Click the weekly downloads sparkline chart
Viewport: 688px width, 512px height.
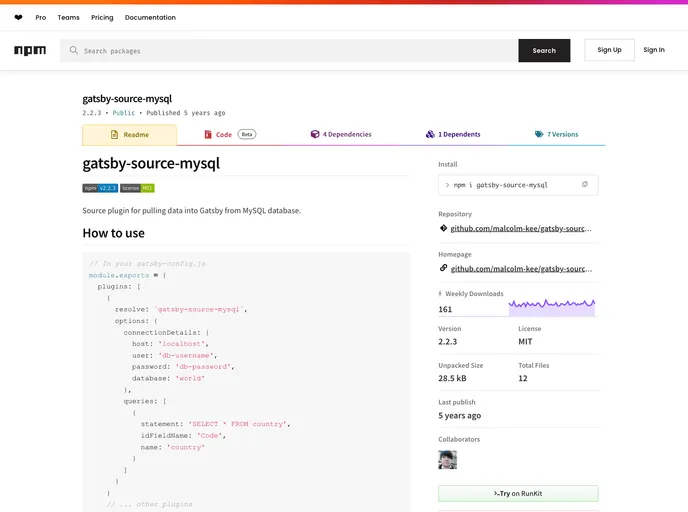click(552, 307)
